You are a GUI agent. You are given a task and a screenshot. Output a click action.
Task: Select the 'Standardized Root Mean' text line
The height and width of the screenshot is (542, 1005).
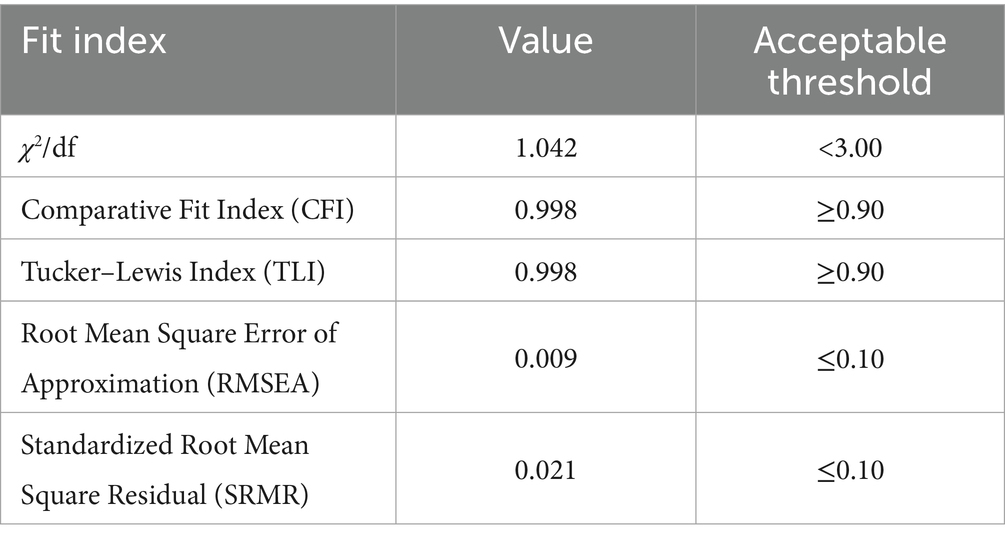click(x=165, y=444)
